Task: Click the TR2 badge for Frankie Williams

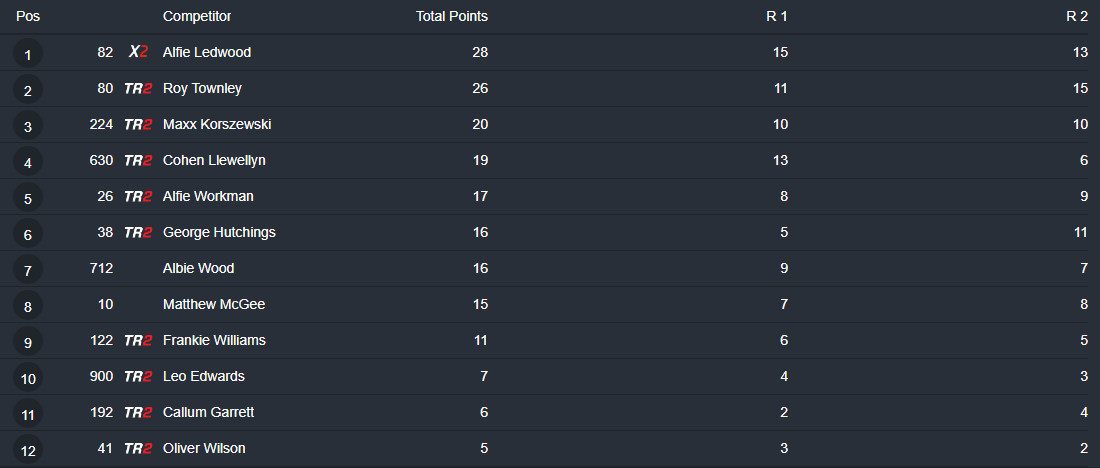Action: click(138, 340)
